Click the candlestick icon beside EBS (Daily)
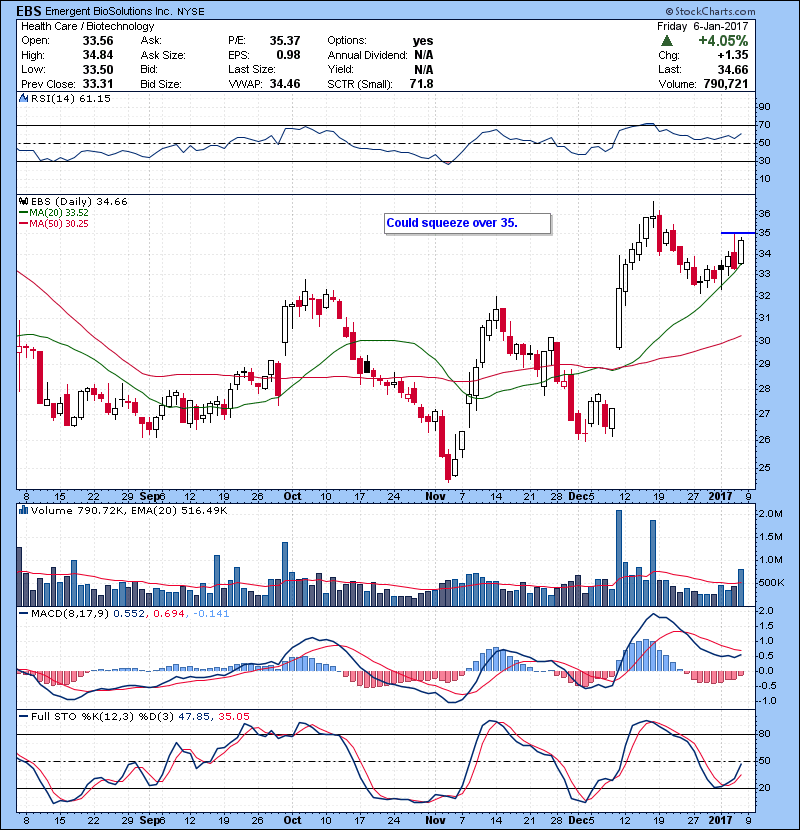The height and width of the screenshot is (830, 800). pyautogui.click(x=23, y=201)
